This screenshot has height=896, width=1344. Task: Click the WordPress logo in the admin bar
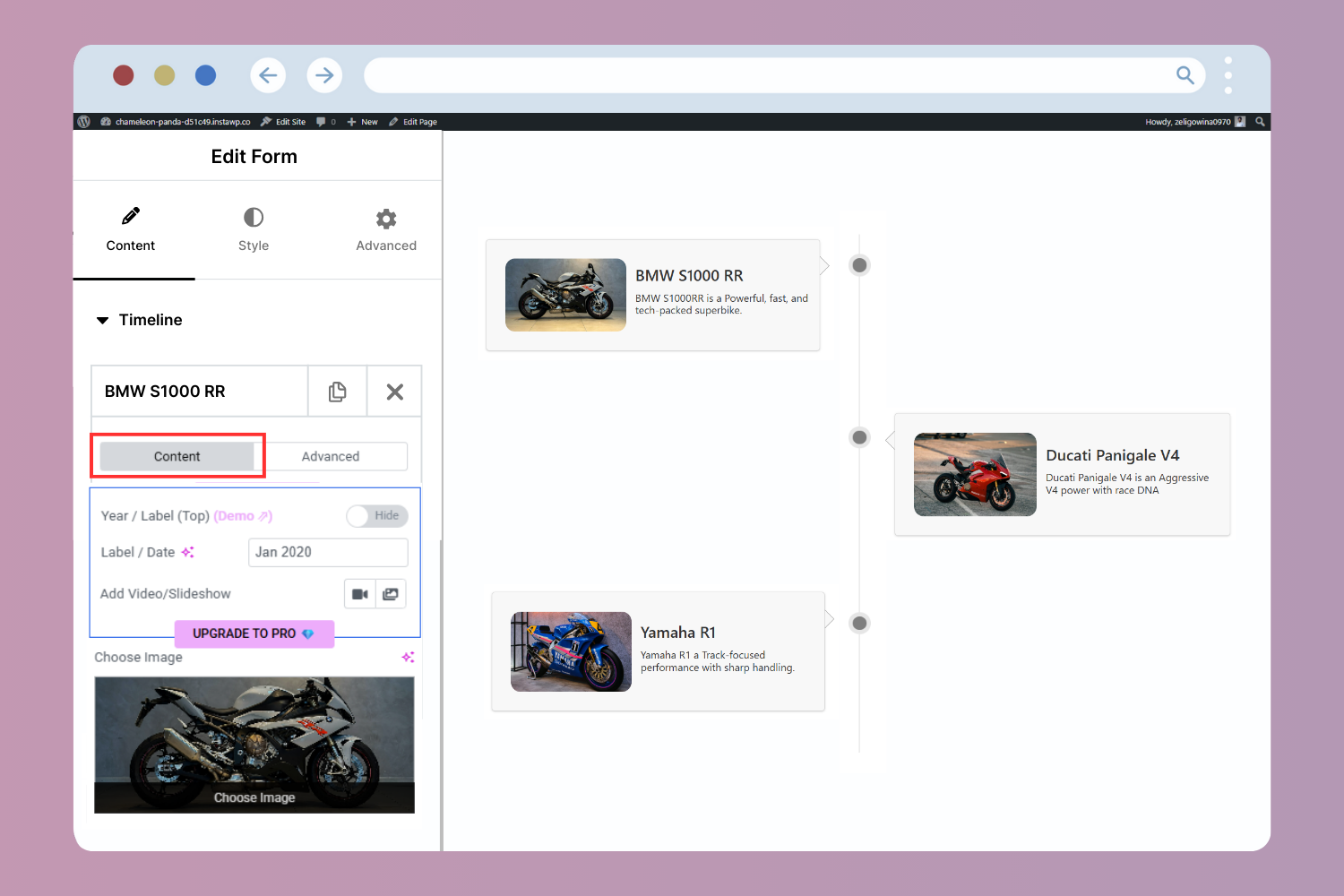[x=84, y=122]
